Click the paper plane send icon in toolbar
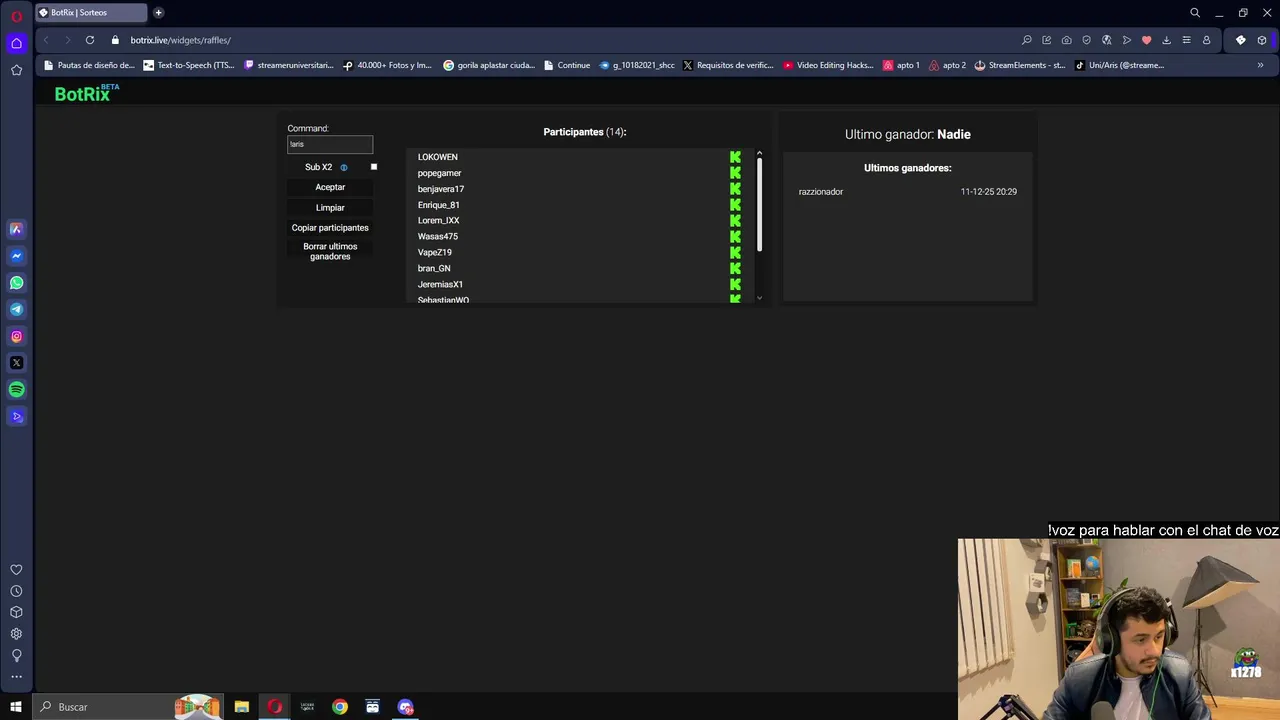1280x720 pixels. pyautogui.click(x=1127, y=40)
